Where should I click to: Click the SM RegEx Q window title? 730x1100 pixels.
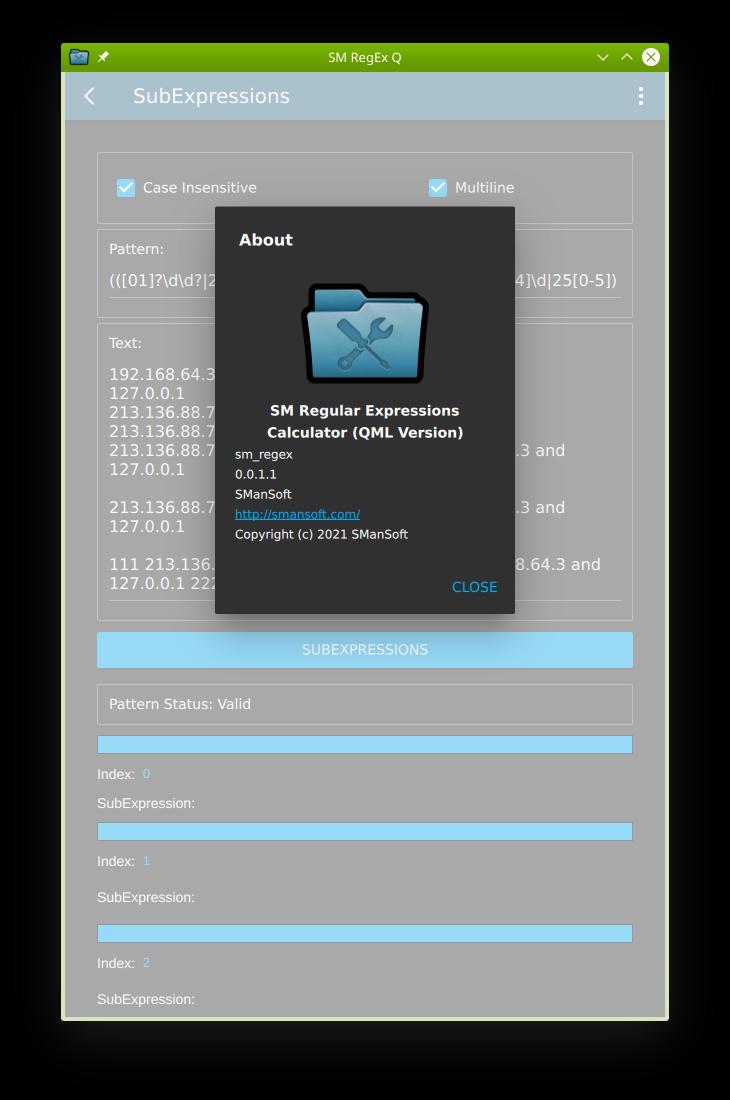pyautogui.click(x=365, y=58)
